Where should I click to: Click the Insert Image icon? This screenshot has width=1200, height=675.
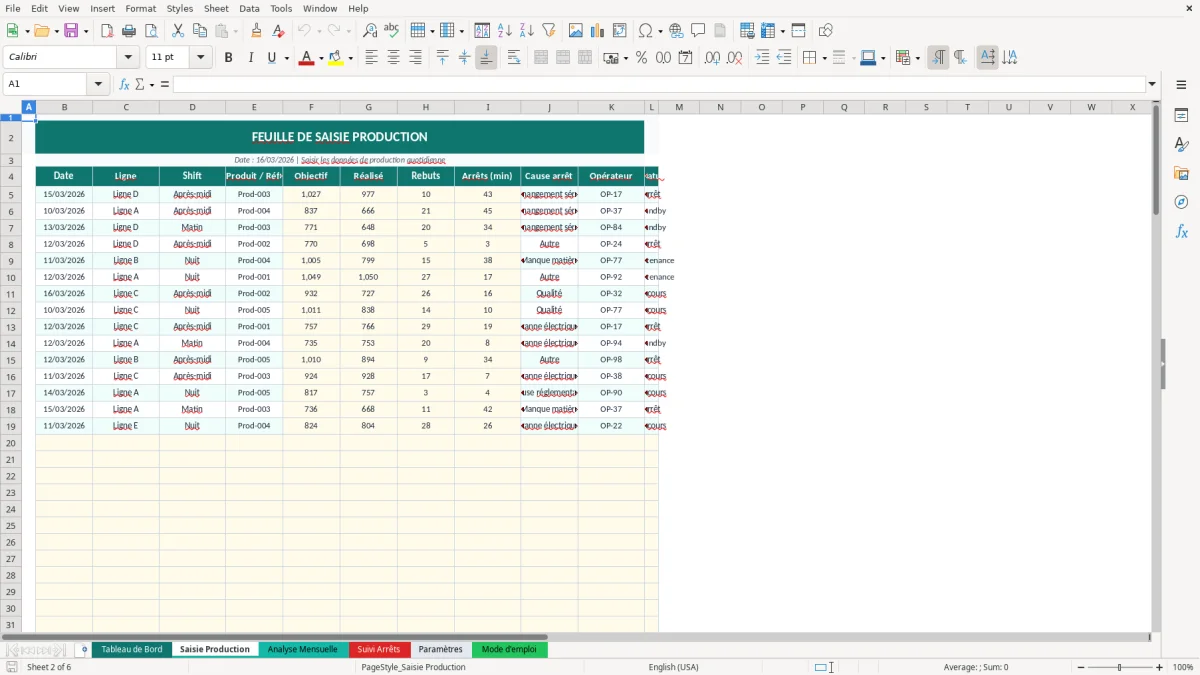(576, 31)
